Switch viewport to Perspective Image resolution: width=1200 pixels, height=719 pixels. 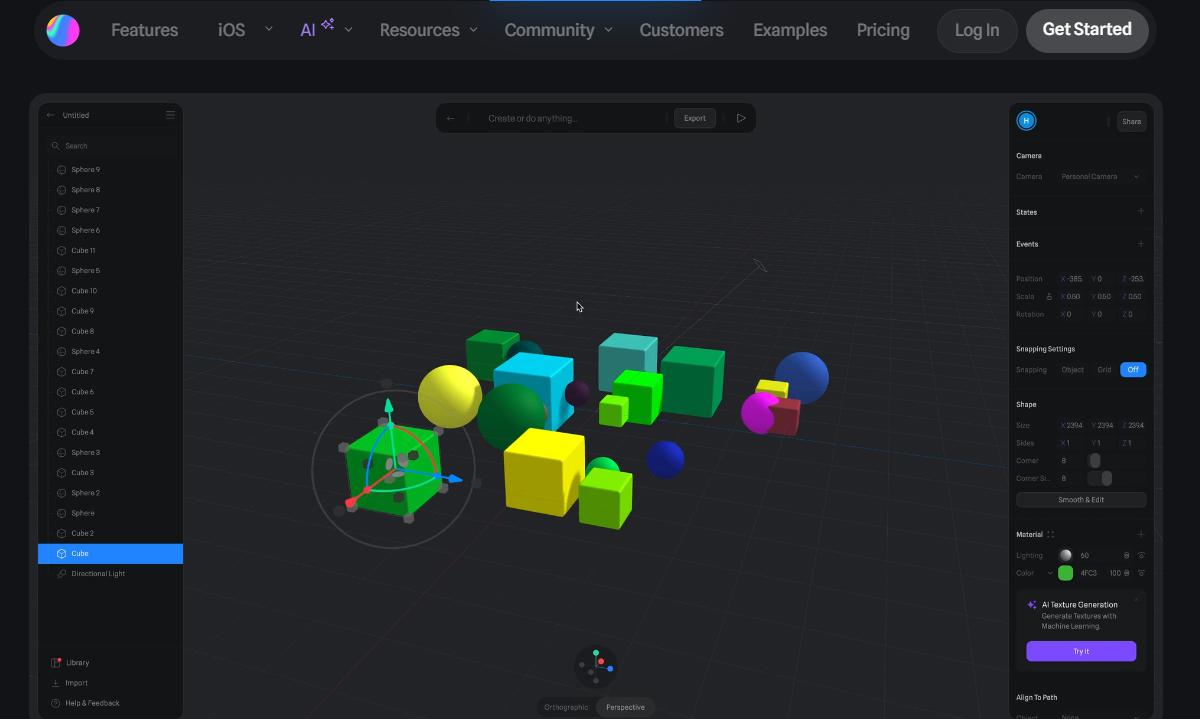pyautogui.click(x=625, y=707)
